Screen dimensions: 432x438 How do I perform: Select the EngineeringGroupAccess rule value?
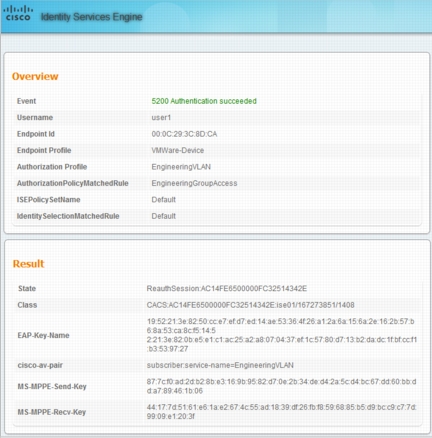[x=194, y=183]
